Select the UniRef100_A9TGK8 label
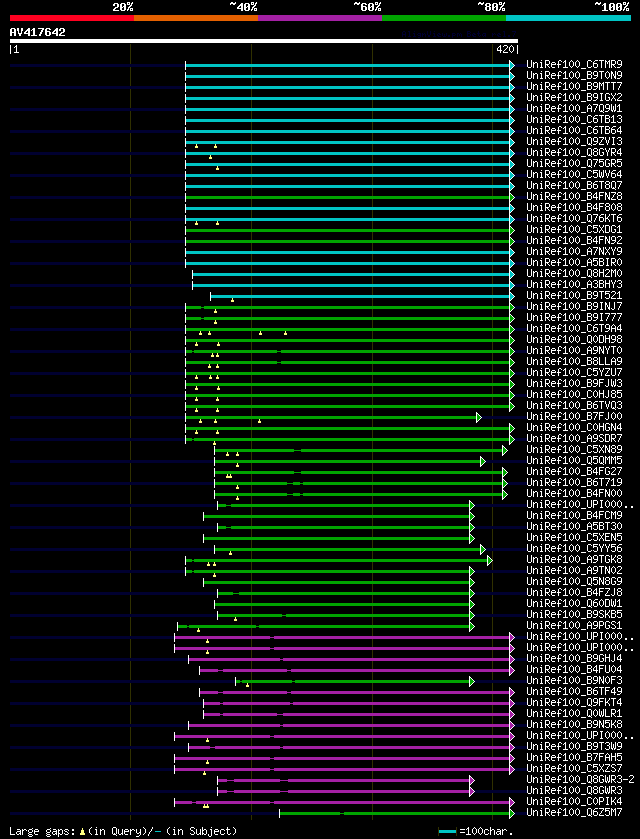The width and height of the screenshot is (640, 839). click(x=574, y=560)
